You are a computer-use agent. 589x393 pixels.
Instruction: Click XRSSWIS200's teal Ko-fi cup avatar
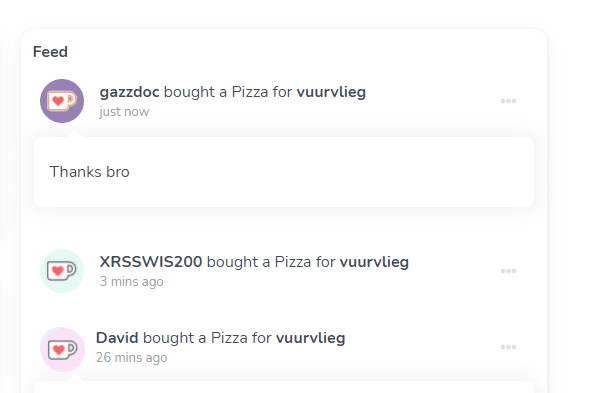pyautogui.click(x=62, y=271)
